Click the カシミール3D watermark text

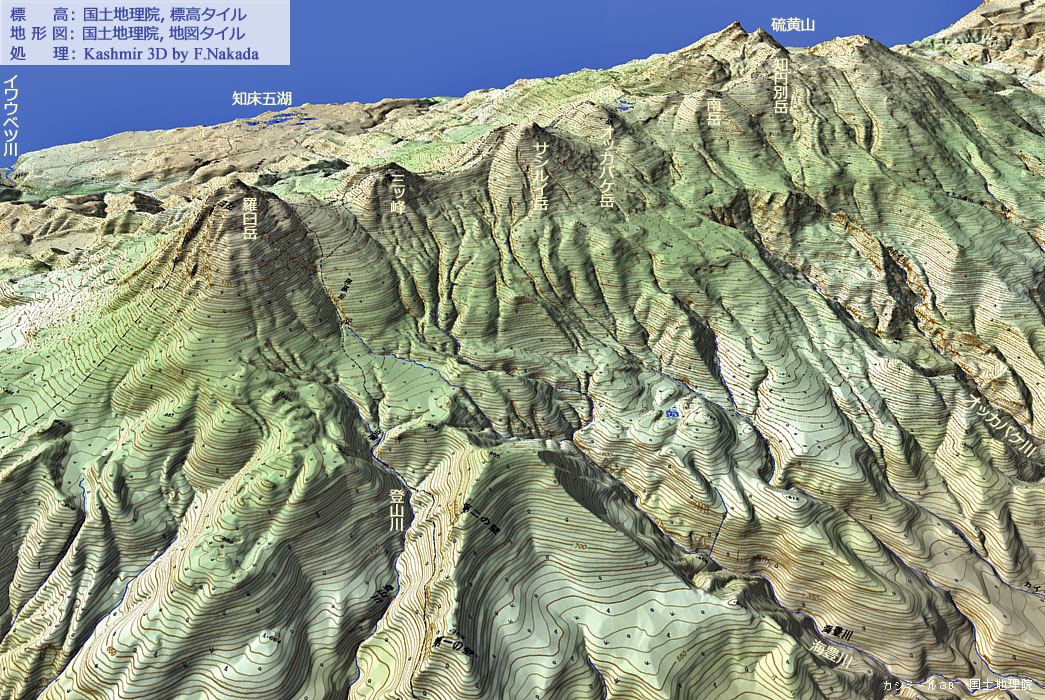[917, 686]
